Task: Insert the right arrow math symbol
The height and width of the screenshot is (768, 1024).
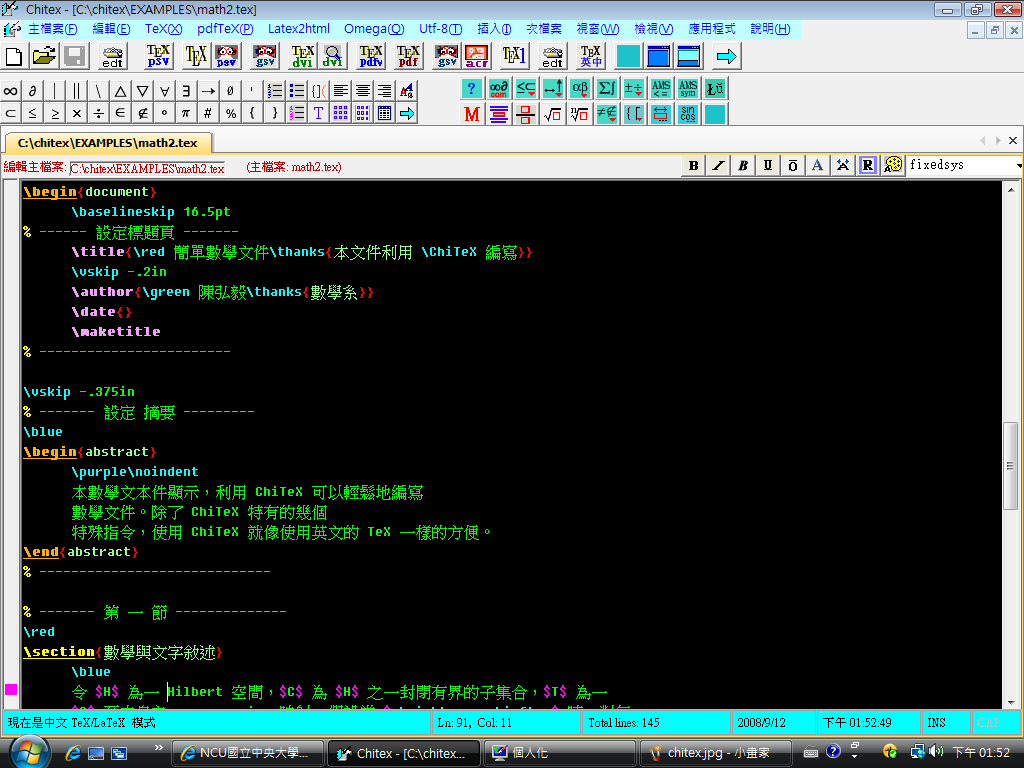Action: coord(208,91)
